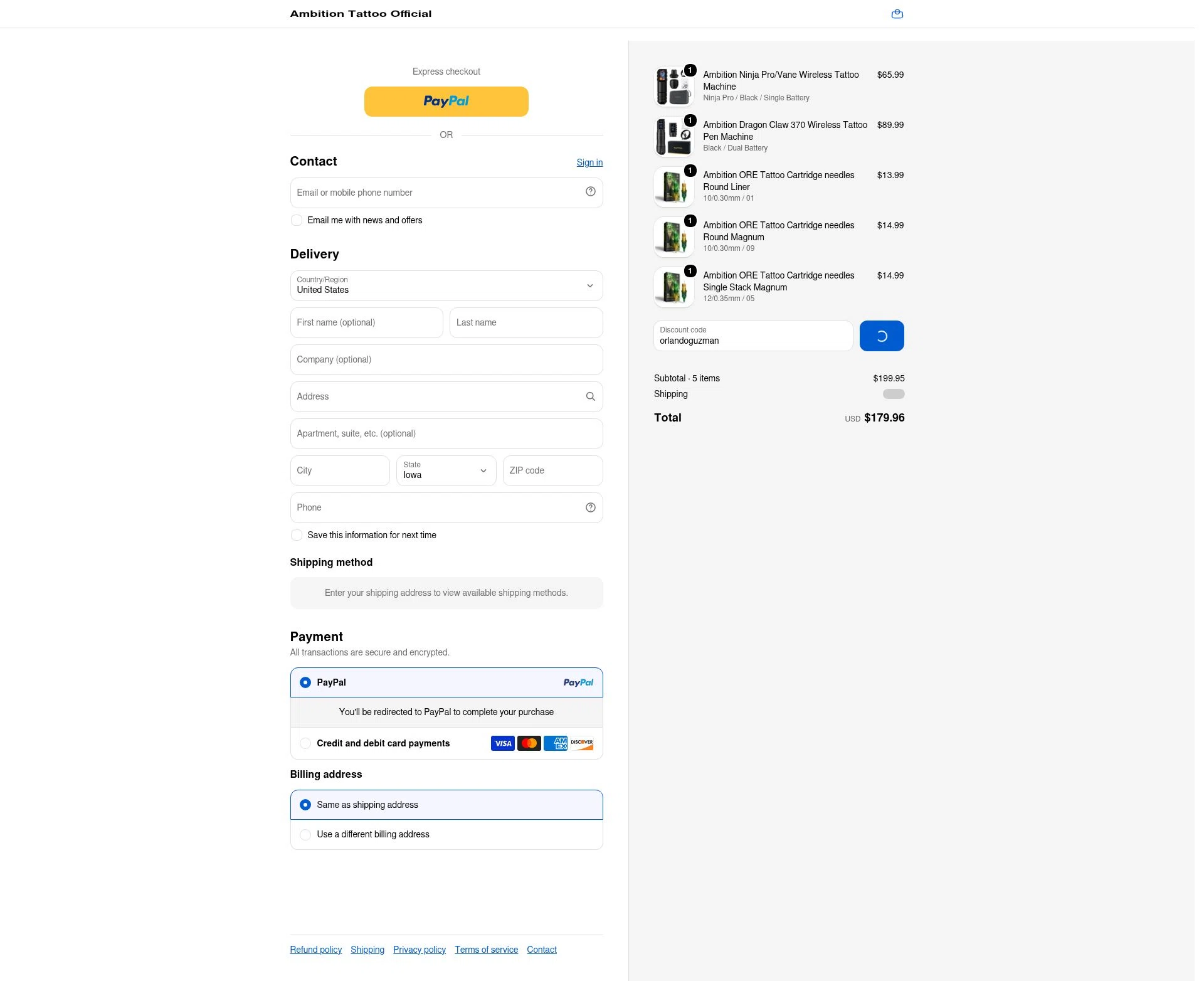Focus the ZIP code field
The height and width of the screenshot is (981, 1204).
pyautogui.click(x=553, y=470)
